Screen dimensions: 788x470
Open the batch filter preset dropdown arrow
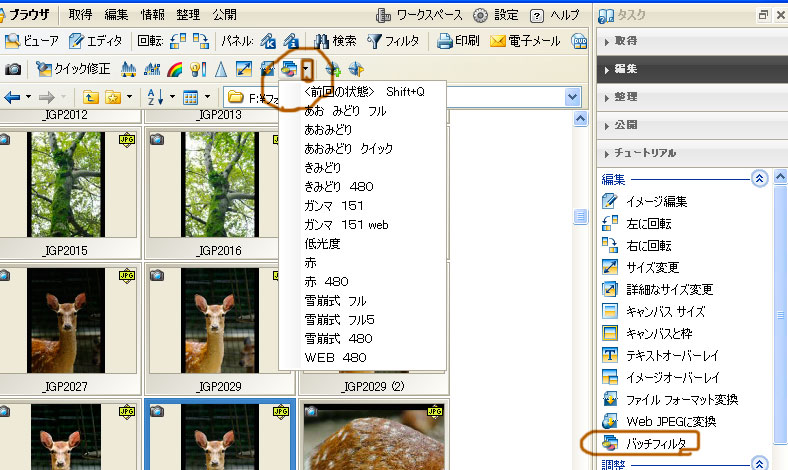point(307,69)
